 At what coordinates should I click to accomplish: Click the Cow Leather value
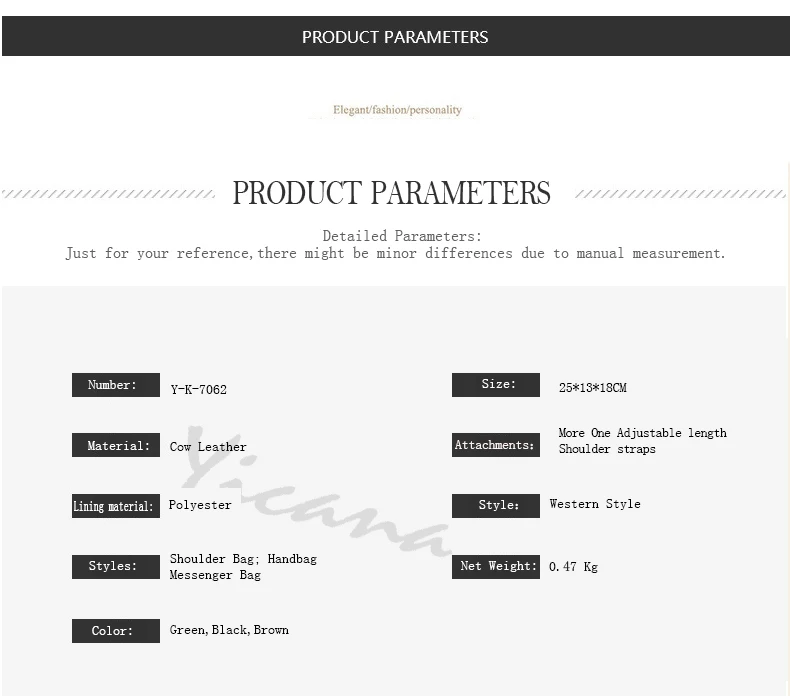208,447
